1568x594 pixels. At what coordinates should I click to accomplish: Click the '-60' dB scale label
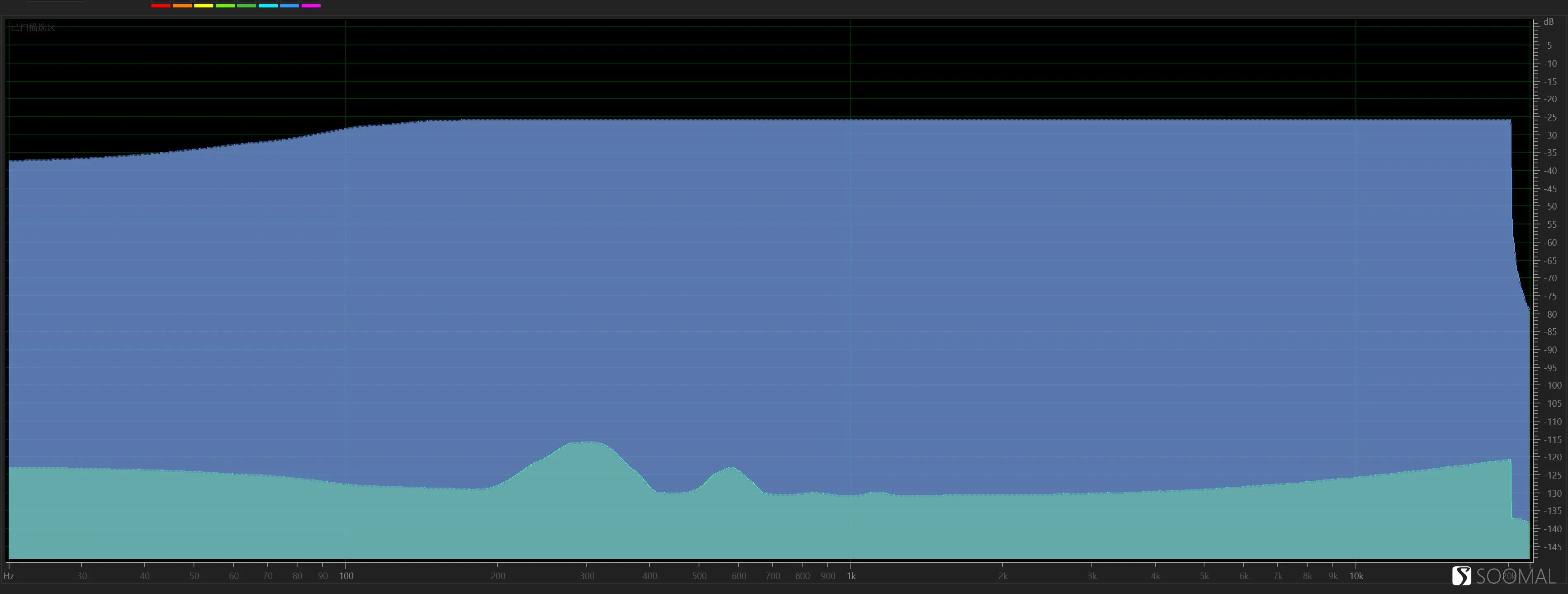pyautogui.click(x=1550, y=243)
